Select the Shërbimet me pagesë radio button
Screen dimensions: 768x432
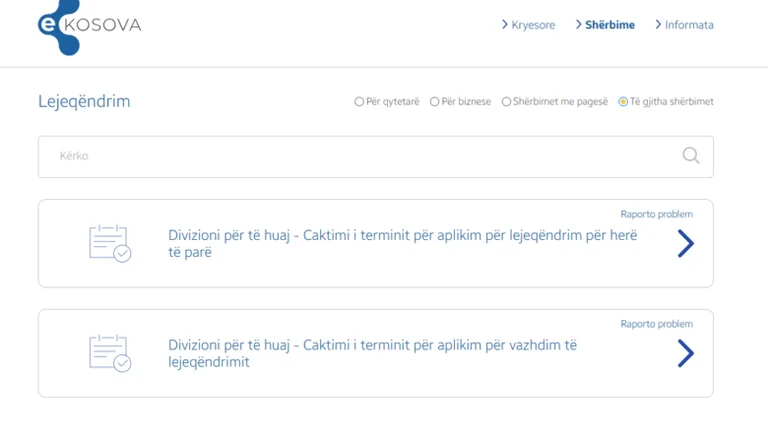506,102
